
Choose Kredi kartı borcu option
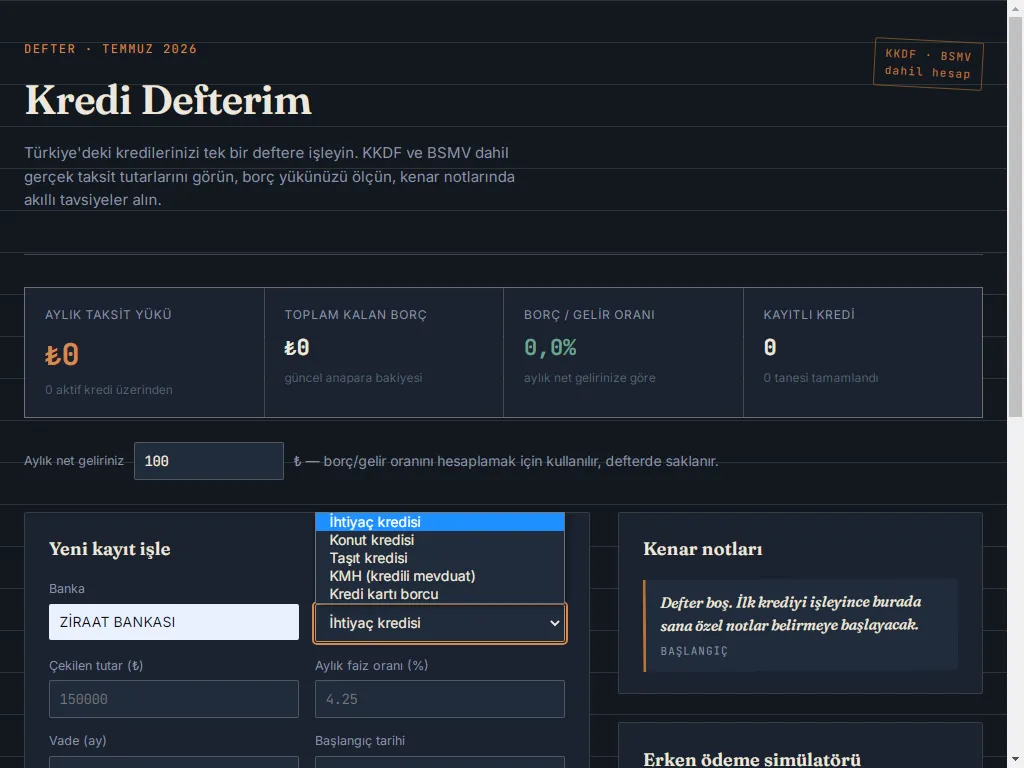click(x=440, y=594)
